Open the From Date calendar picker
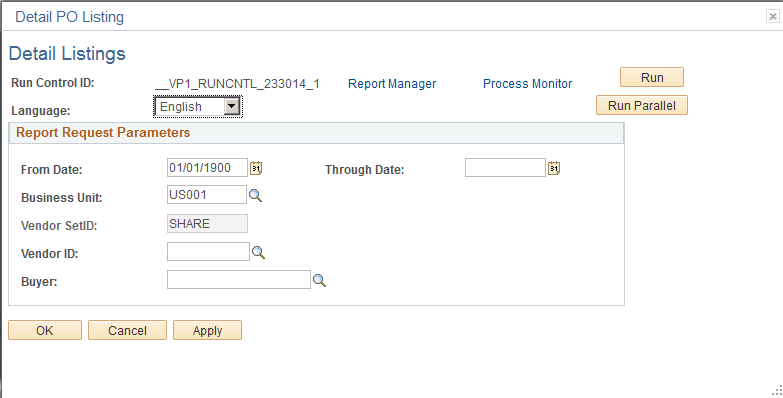This screenshot has width=783, height=398. (x=256, y=168)
